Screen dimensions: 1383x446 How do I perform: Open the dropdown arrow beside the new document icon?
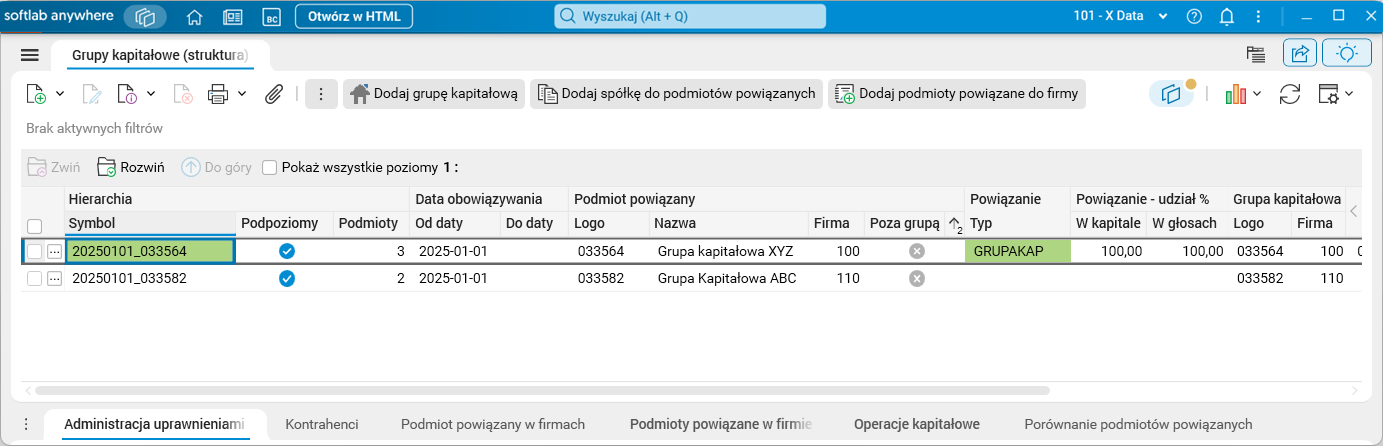60,94
